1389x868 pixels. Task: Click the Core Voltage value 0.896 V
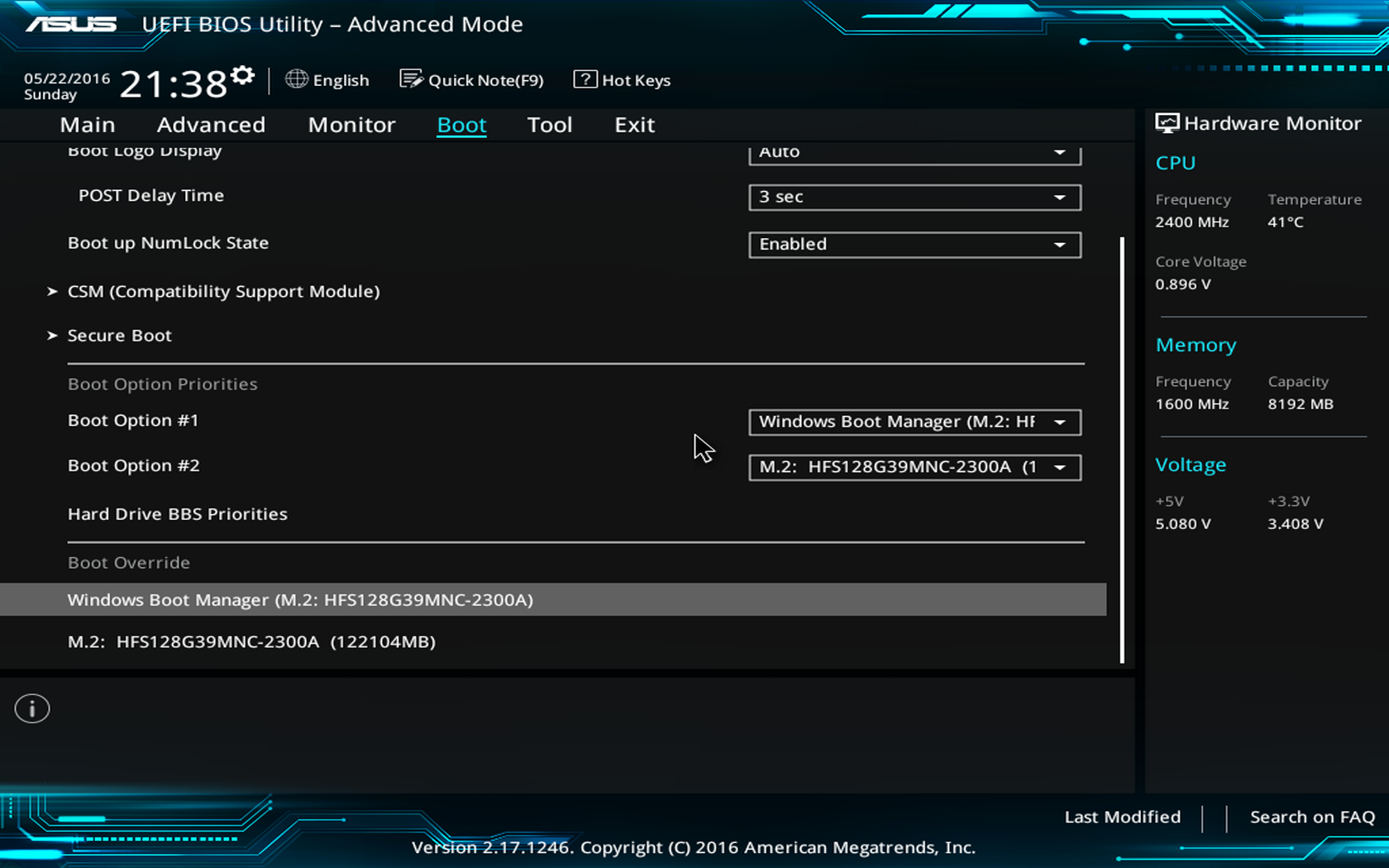pos(1183,284)
